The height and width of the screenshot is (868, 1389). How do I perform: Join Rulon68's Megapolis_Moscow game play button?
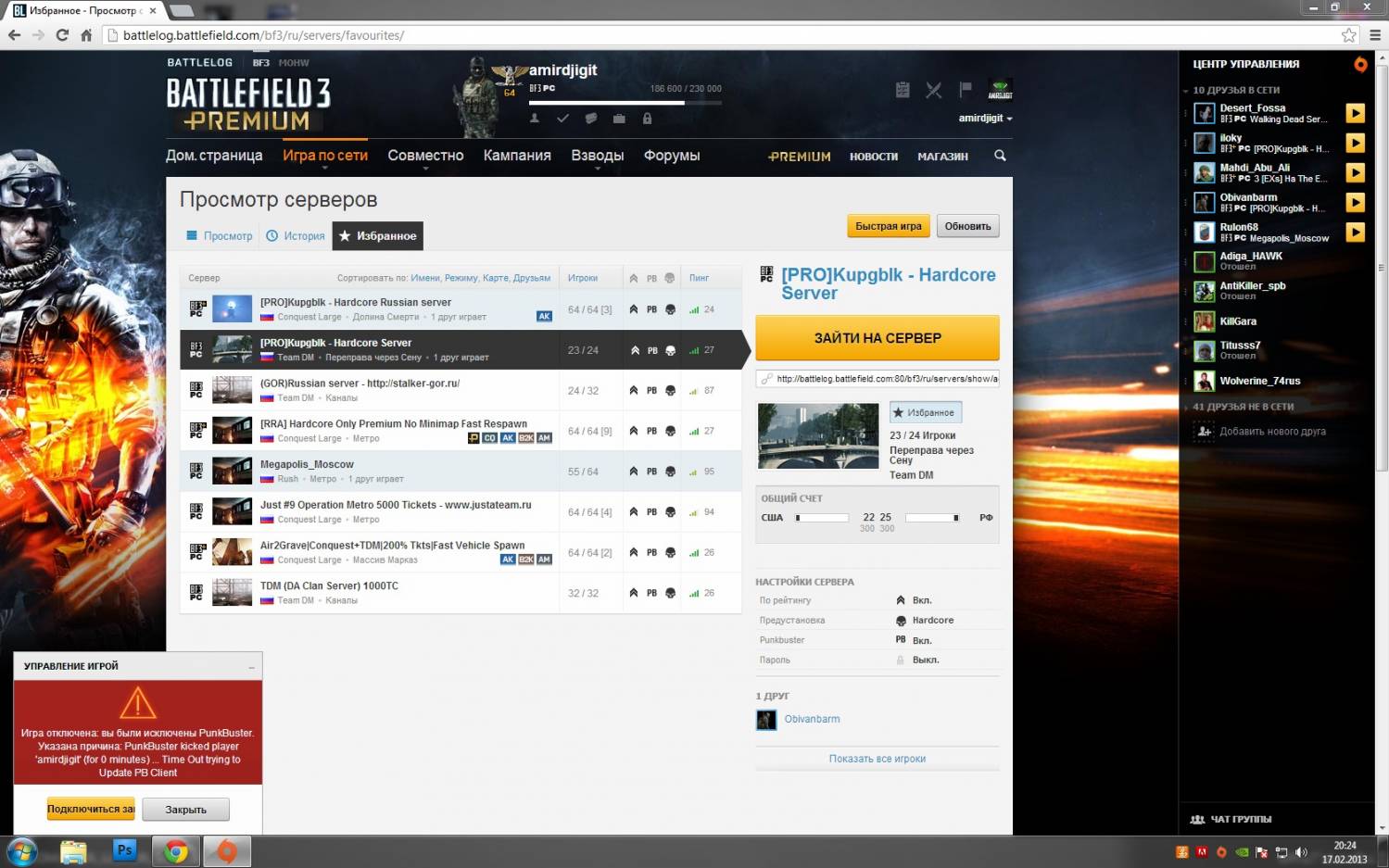[1355, 232]
